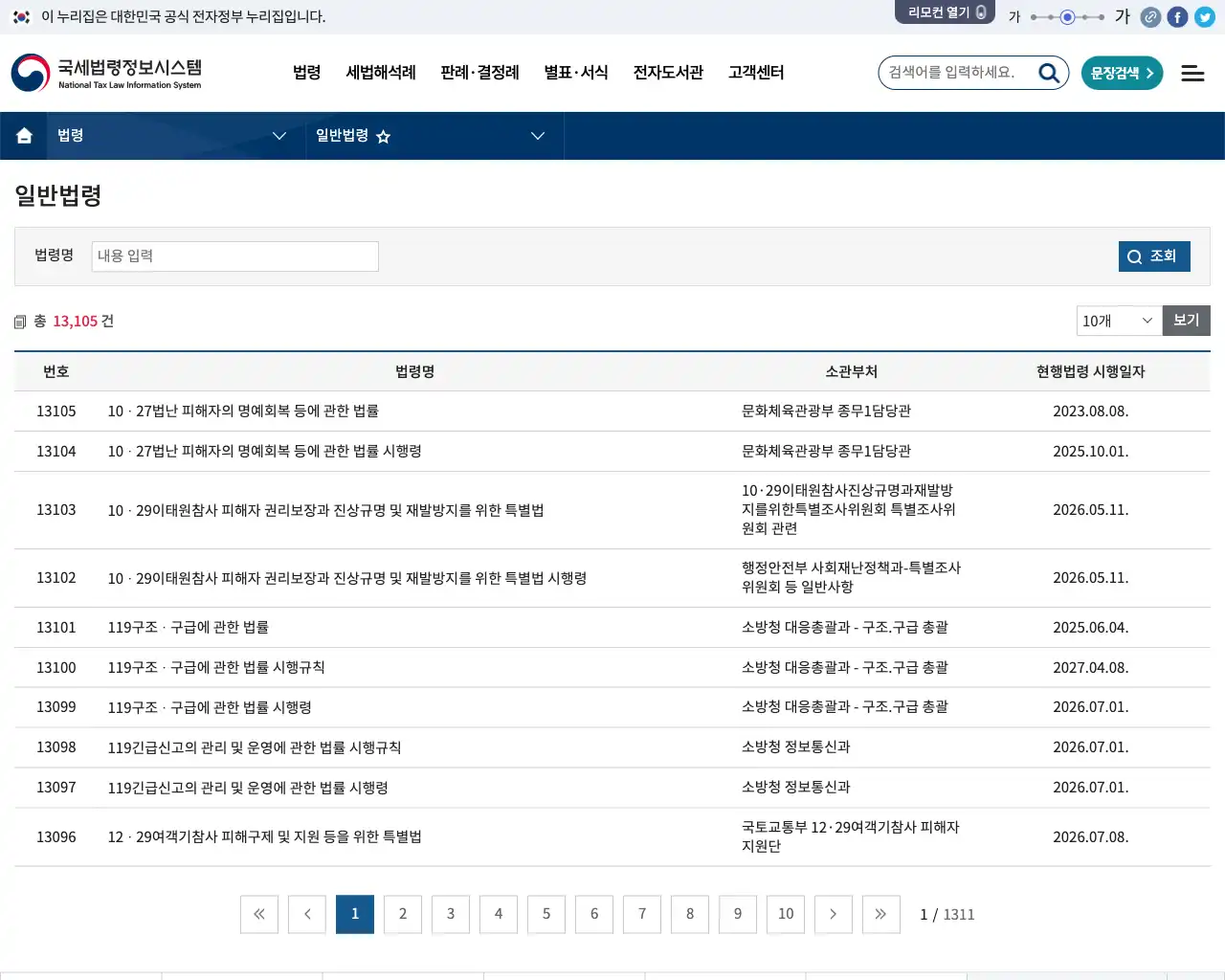The height and width of the screenshot is (980, 1225).
Task: Go to page 3
Action: pos(451,914)
